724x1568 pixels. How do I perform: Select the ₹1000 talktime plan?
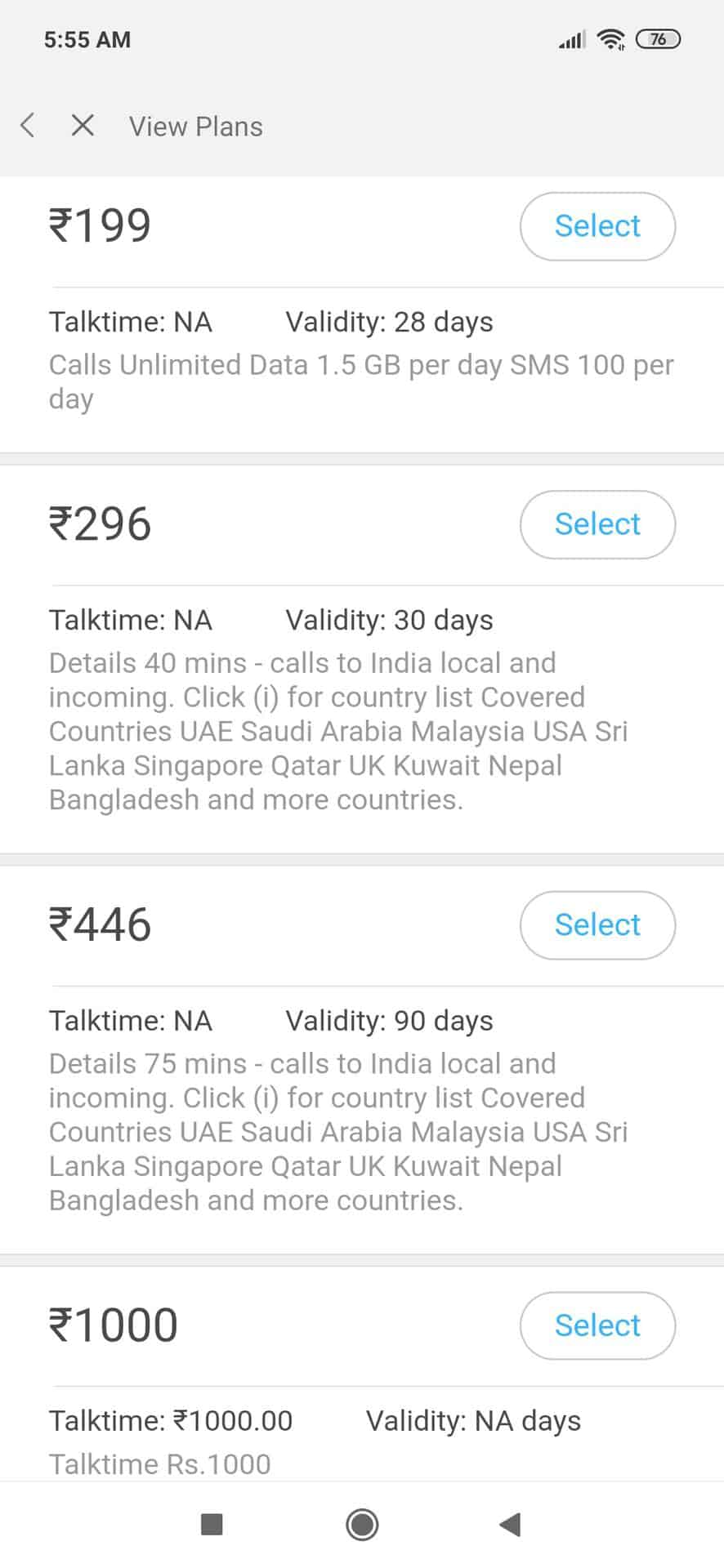click(597, 1325)
